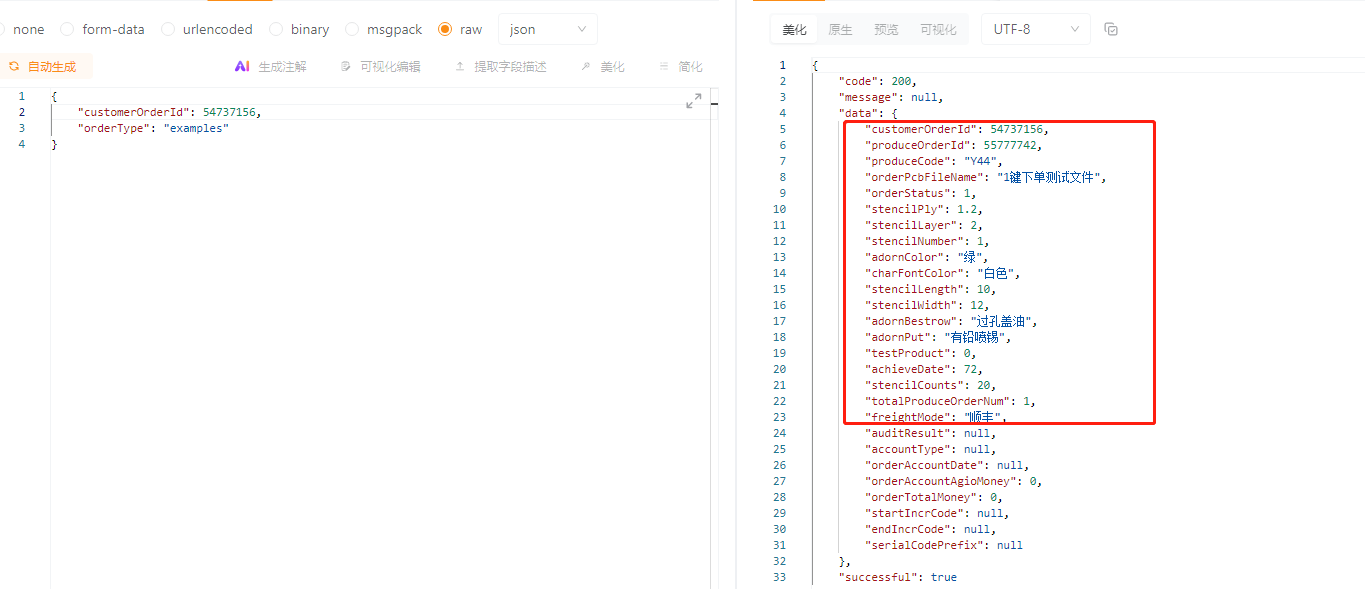Click 提取字段描述 extract icon

click(x=460, y=67)
